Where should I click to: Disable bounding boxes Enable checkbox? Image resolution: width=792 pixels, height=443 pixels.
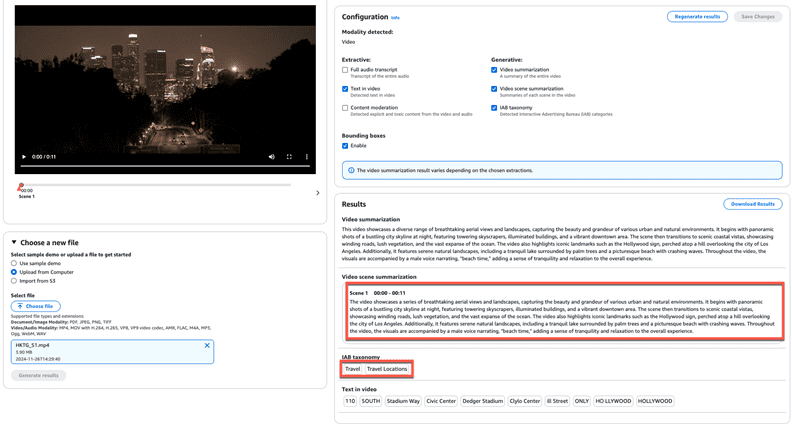tap(345, 146)
